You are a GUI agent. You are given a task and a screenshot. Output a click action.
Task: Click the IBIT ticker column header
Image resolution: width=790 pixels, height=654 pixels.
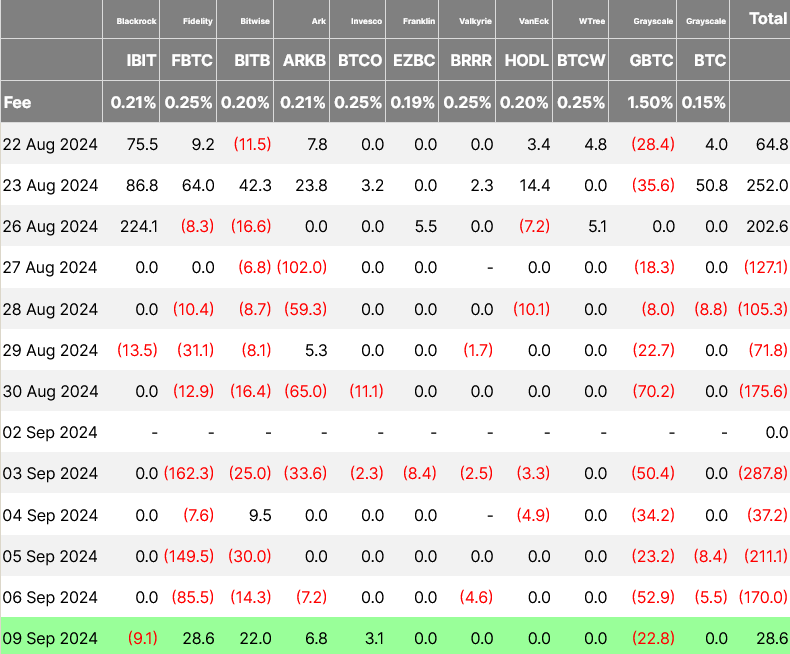click(x=141, y=60)
